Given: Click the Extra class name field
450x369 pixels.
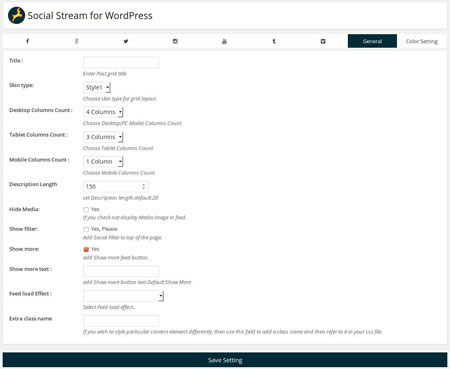Looking at the screenshot, I should (121, 321).
